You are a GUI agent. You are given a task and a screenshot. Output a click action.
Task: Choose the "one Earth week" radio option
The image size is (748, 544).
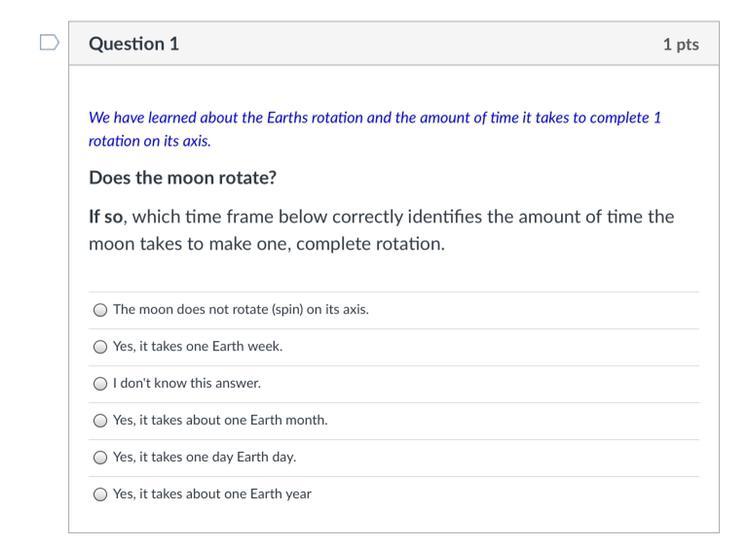tap(100, 347)
